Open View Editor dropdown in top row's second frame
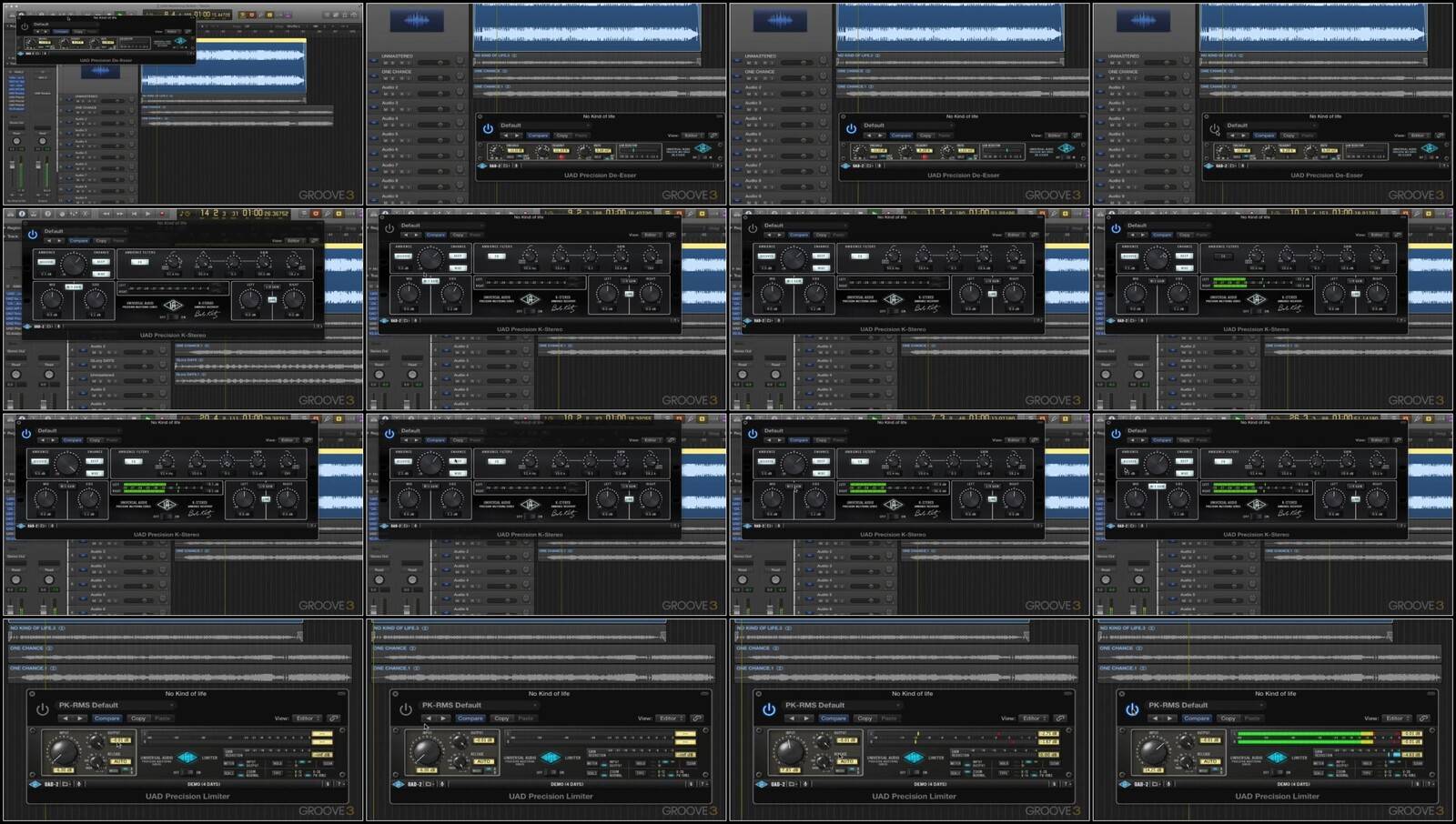The height and width of the screenshot is (824, 1456). point(693,136)
